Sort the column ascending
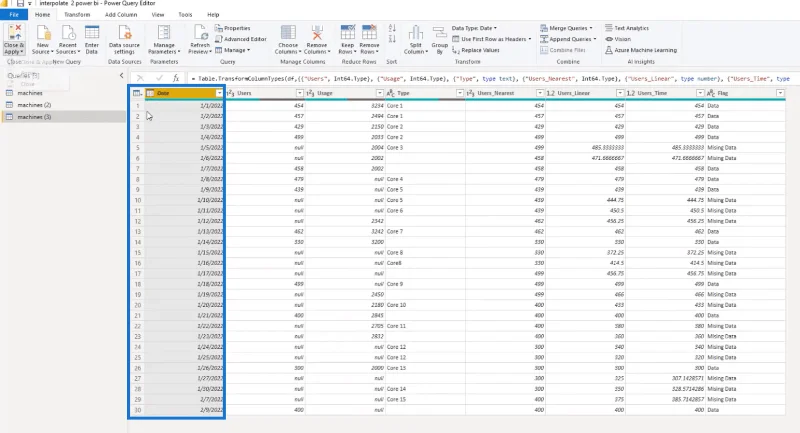The image size is (800, 433). point(392,28)
